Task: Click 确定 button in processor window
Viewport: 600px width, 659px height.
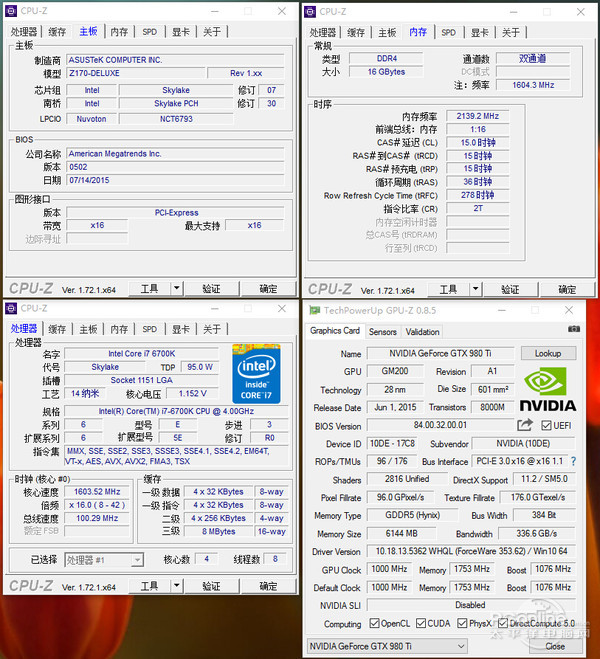Action: [268, 585]
